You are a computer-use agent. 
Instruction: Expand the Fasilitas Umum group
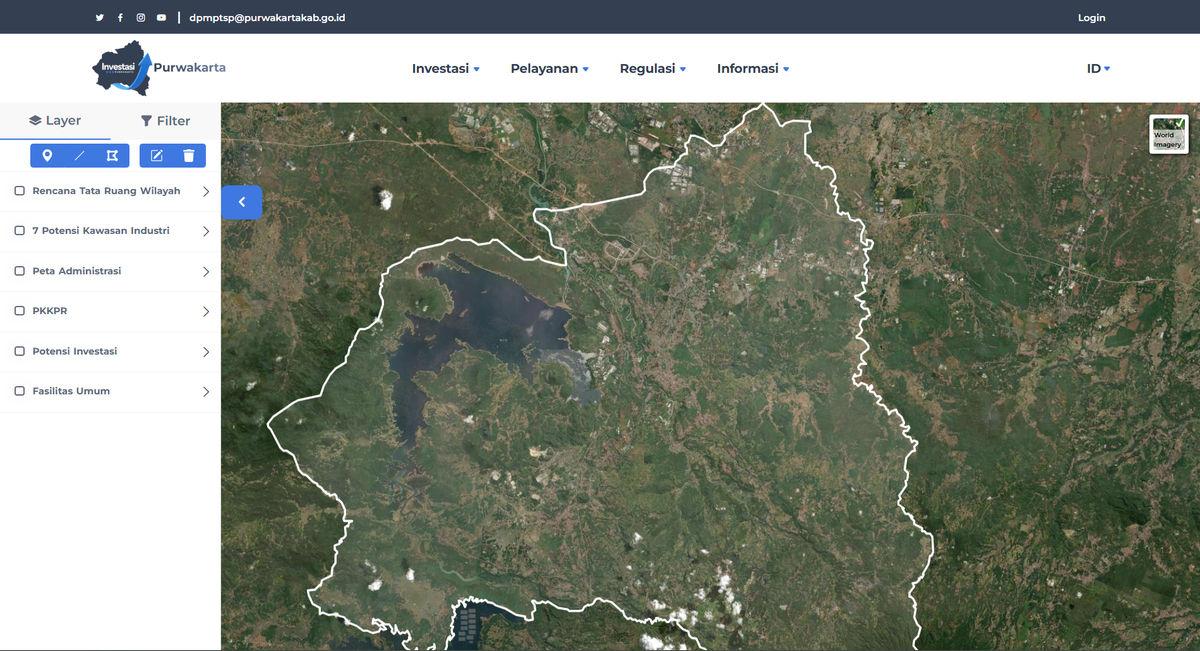coord(206,391)
